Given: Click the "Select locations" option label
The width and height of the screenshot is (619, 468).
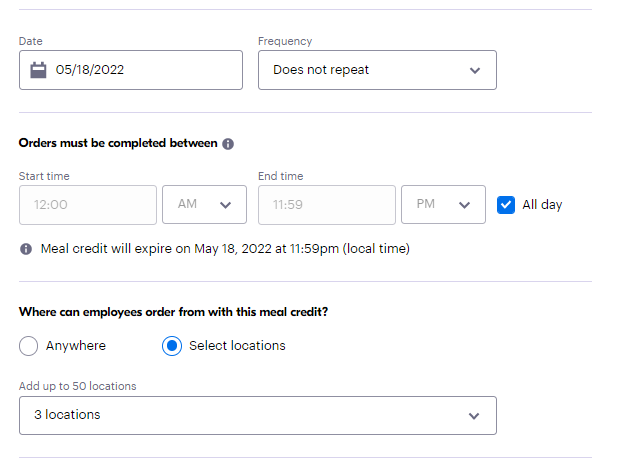Looking at the screenshot, I should (x=237, y=346).
